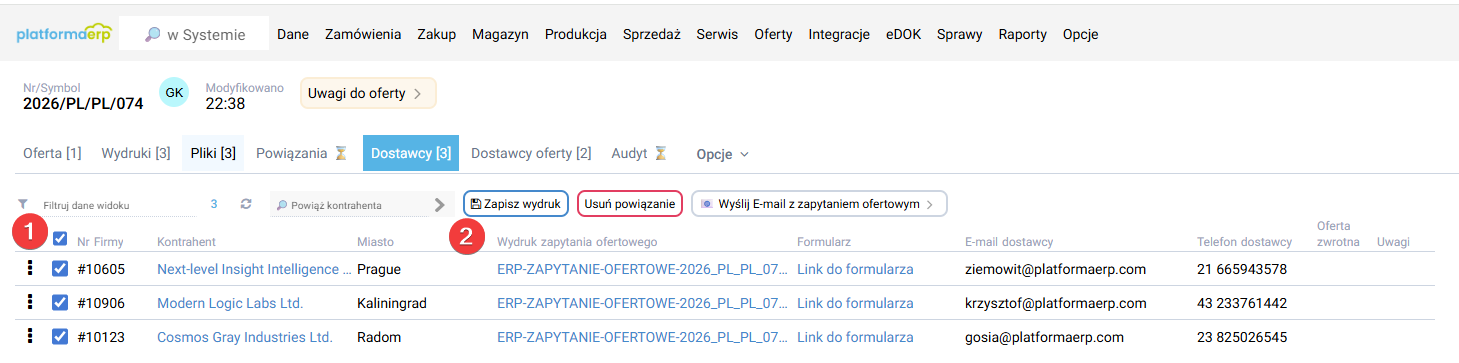Sort by Nr Firmy column header
1459x363 pixels.
point(100,242)
